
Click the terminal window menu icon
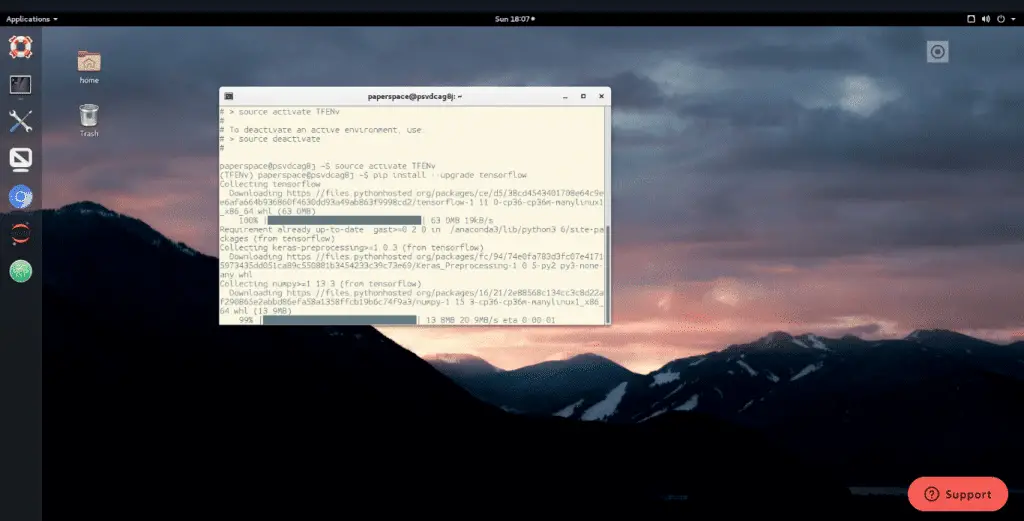[x=229, y=96]
